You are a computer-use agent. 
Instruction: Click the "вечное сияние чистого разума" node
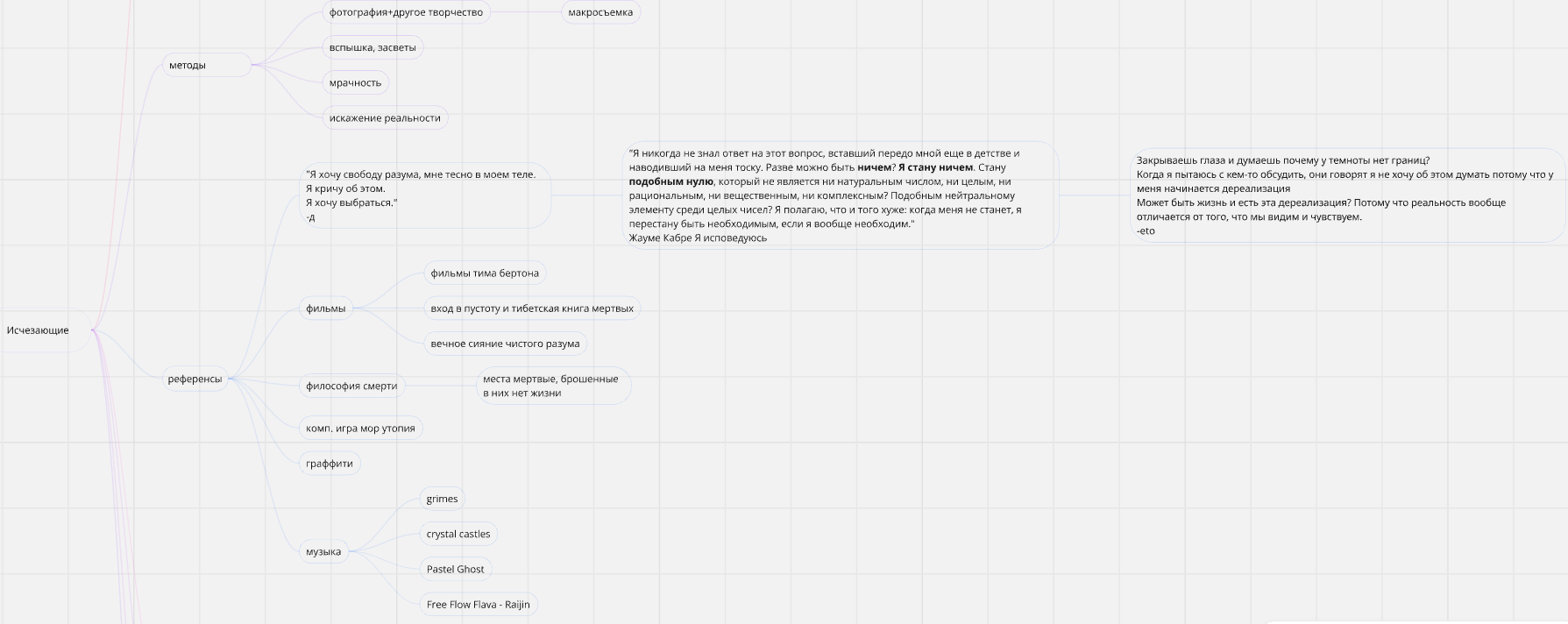[x=505, y=344]
